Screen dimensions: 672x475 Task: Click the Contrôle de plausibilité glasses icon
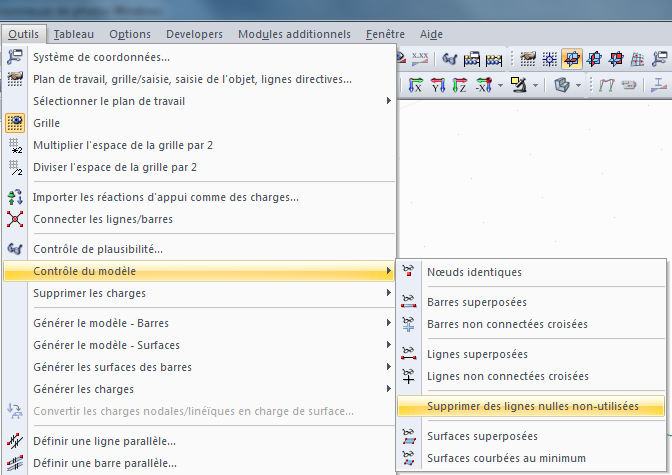(x=15, y=249)
